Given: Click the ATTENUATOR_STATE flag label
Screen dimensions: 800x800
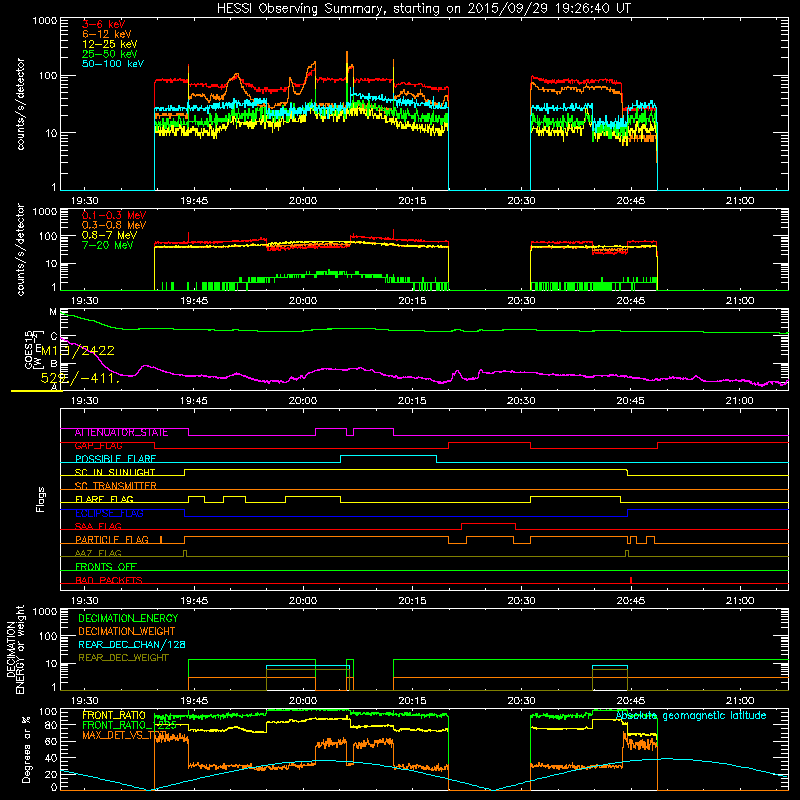Looking at the screenshot, I should [121, 433].
